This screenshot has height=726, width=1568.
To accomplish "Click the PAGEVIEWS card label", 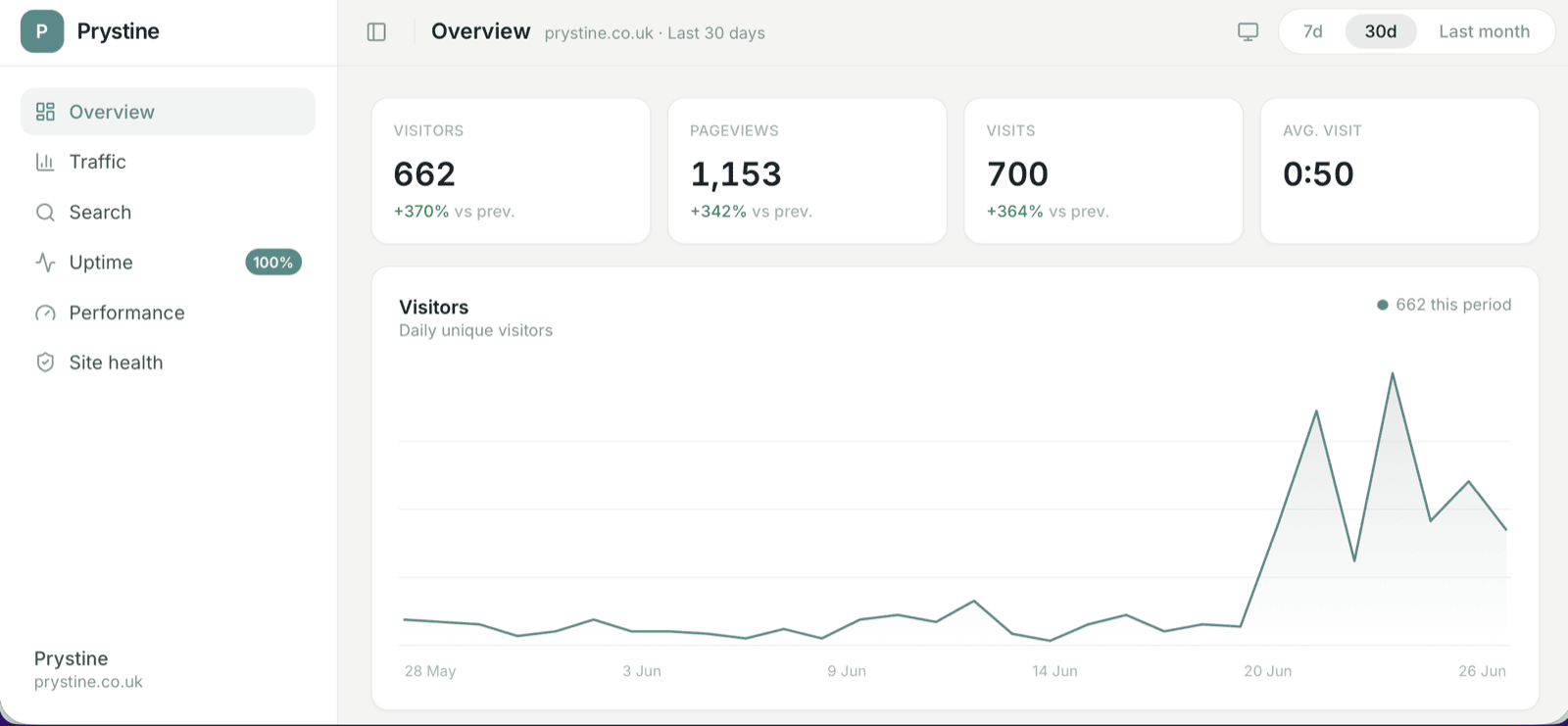I will [734, 130].
